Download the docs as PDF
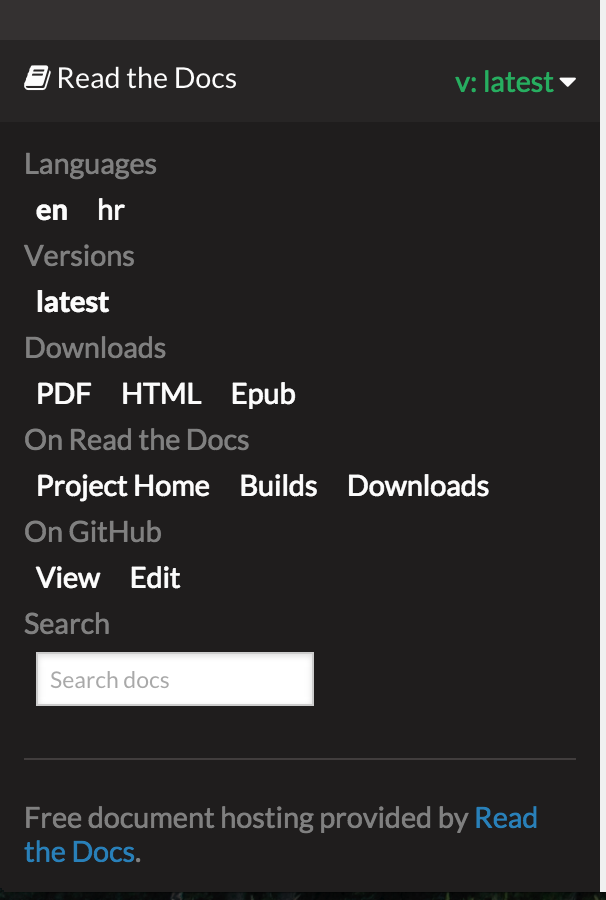 pyautogui.click(x=64, y=394)
